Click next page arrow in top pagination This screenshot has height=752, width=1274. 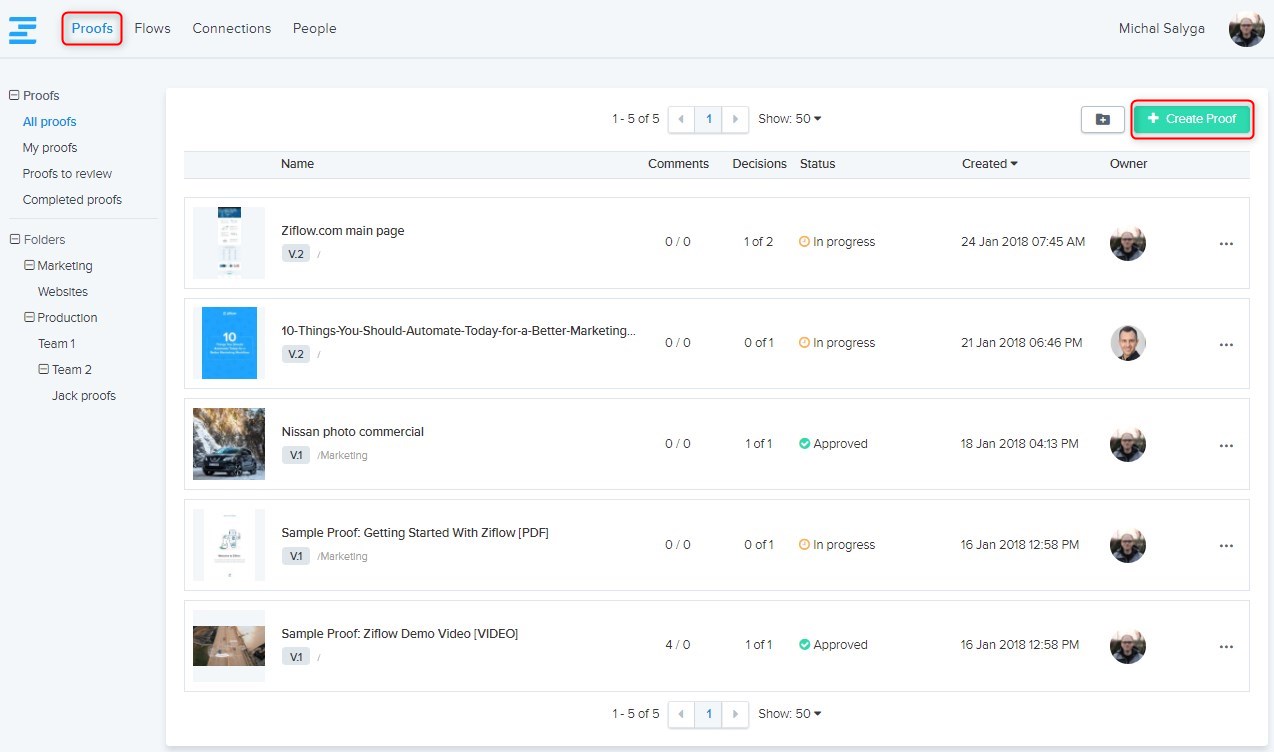[x=736, y=119]
